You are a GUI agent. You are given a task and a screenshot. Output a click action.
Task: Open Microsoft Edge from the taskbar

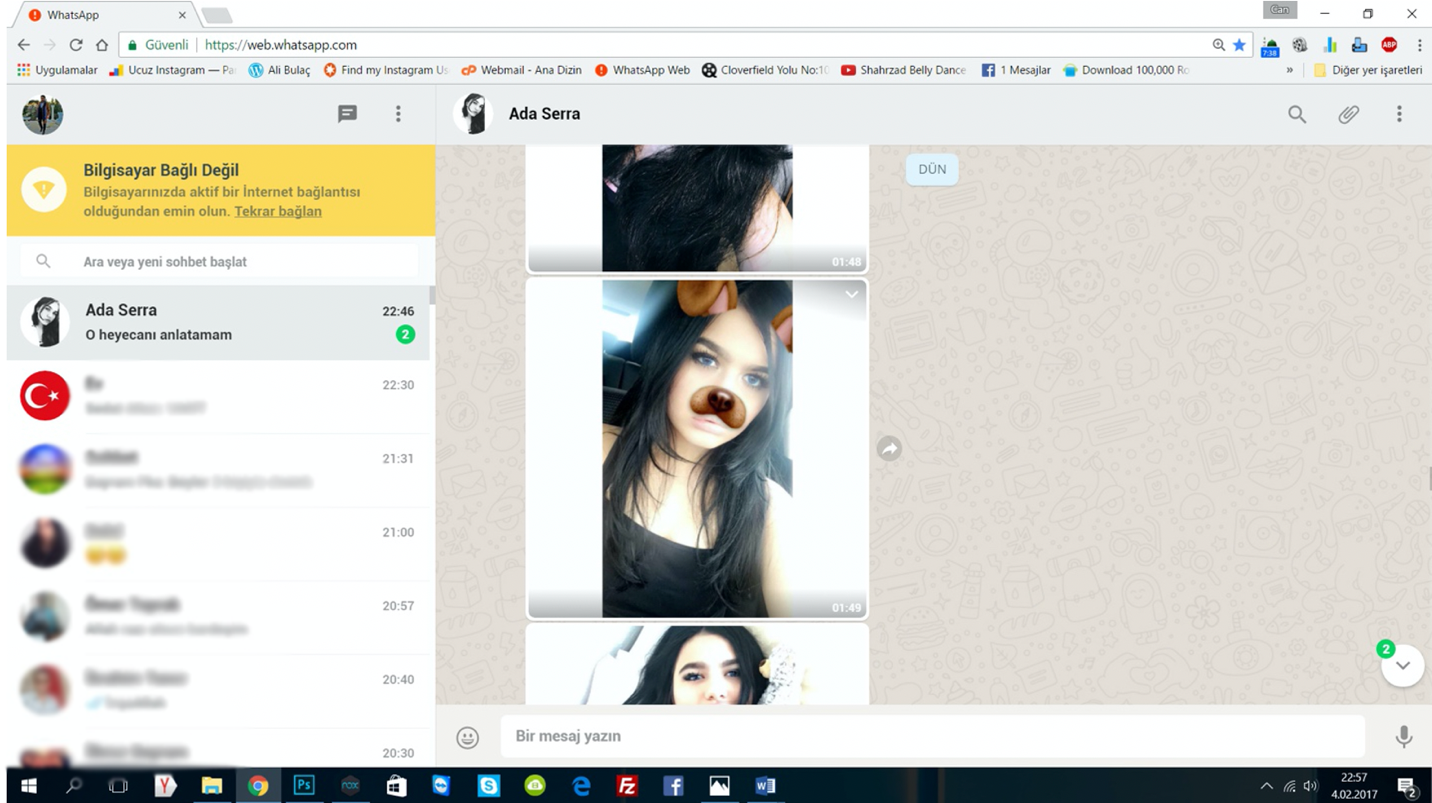(x=581, y=786)
